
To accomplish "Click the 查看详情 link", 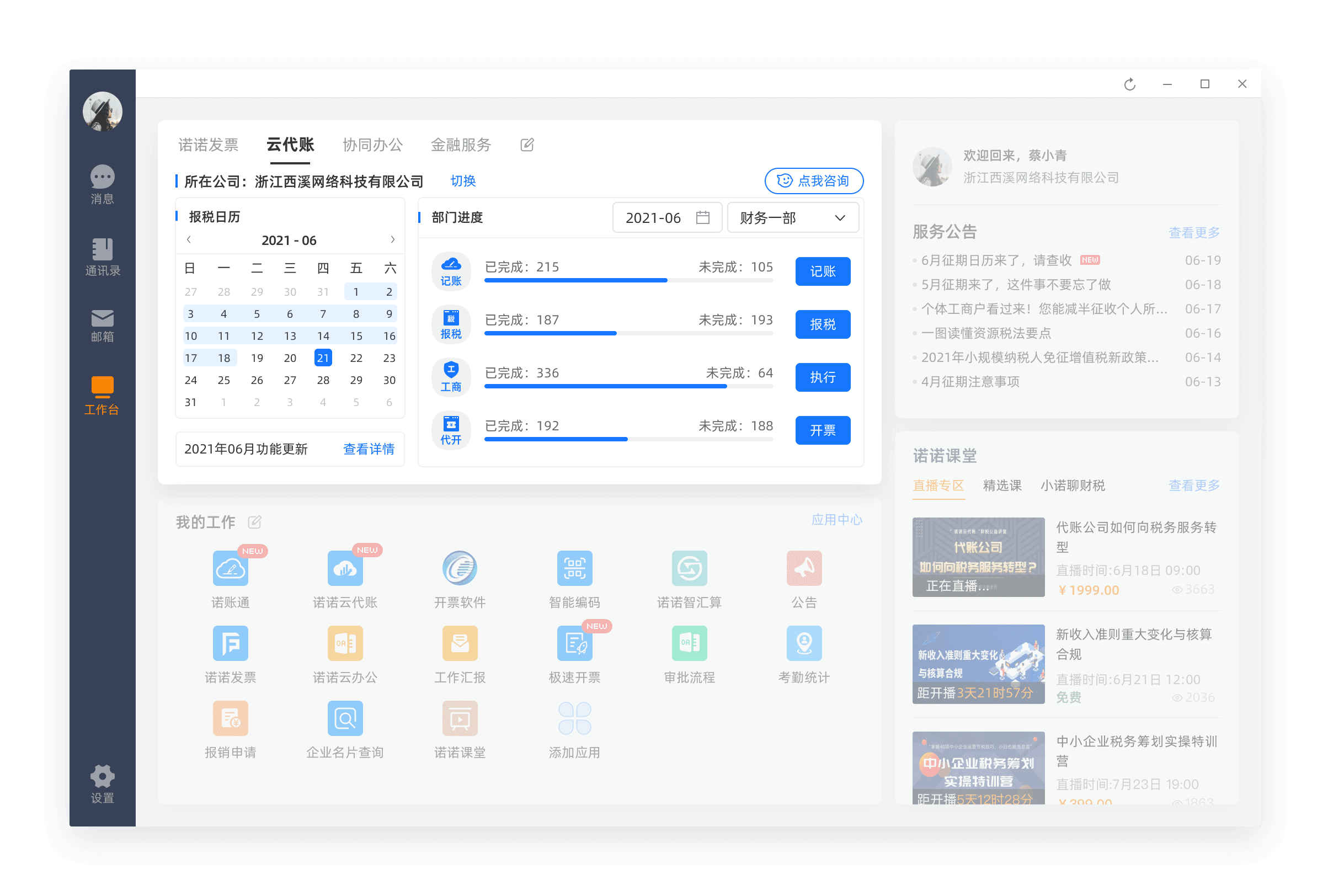I will pyautogui.click(x=369, y=449).
